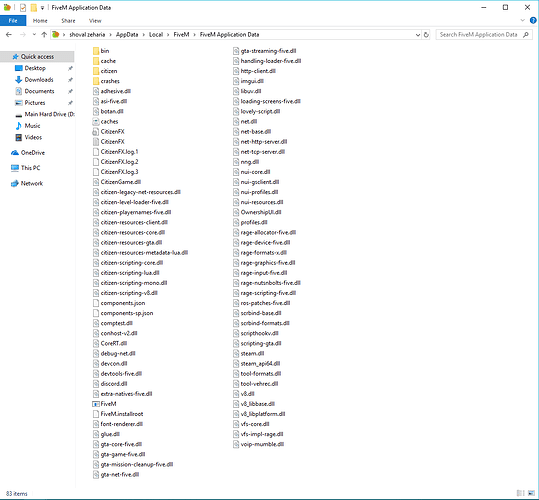The height and width of the screenshot is (500, 539).
Task: Select the FiveM.installroot file
Action: pyautogui.click(x=118, y=414)
